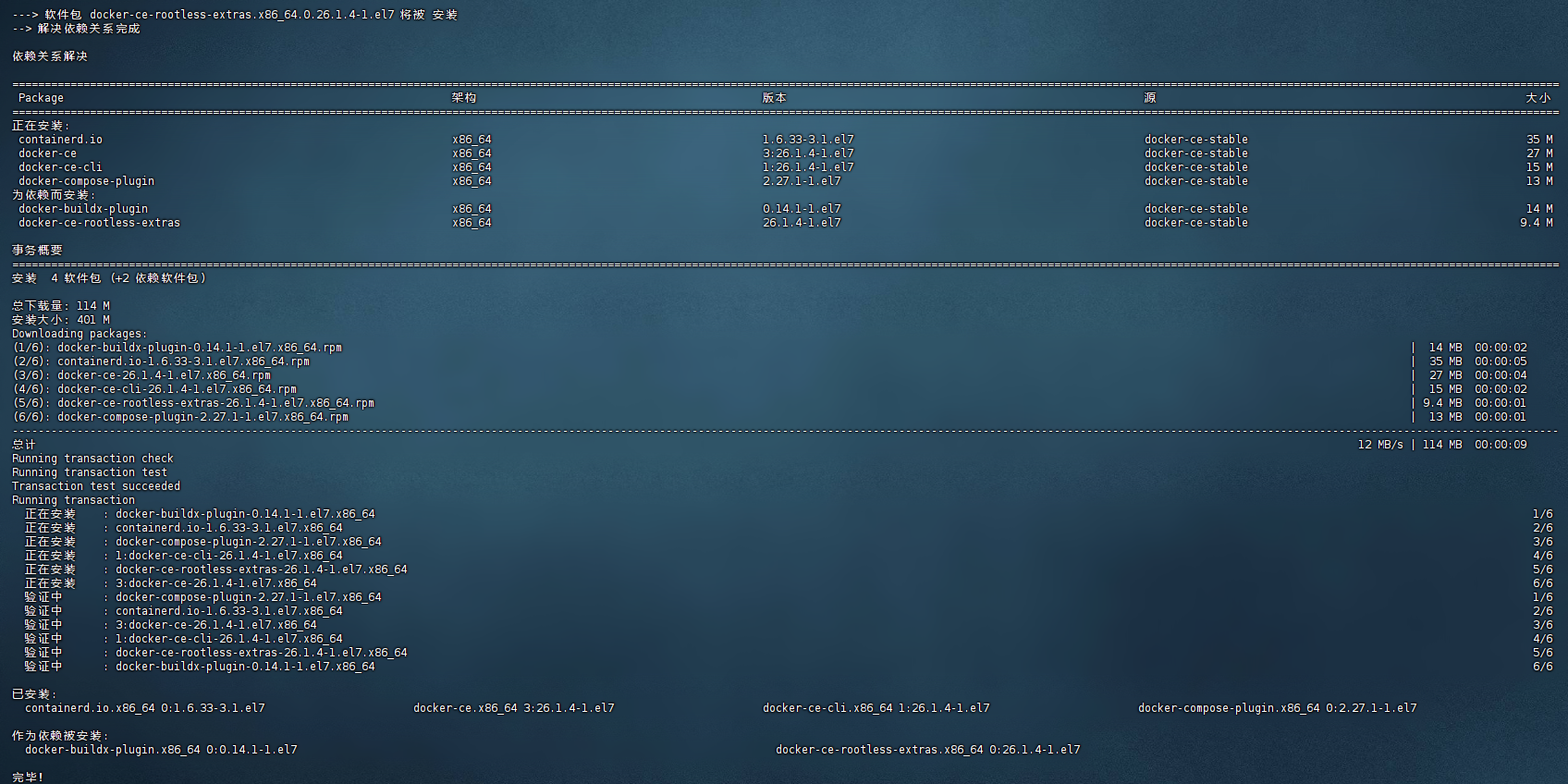Click the '为依赖而安装:' section label
Image resolution: width=1568 pixels, height=784 pixels.
click(x=54, y=195)
